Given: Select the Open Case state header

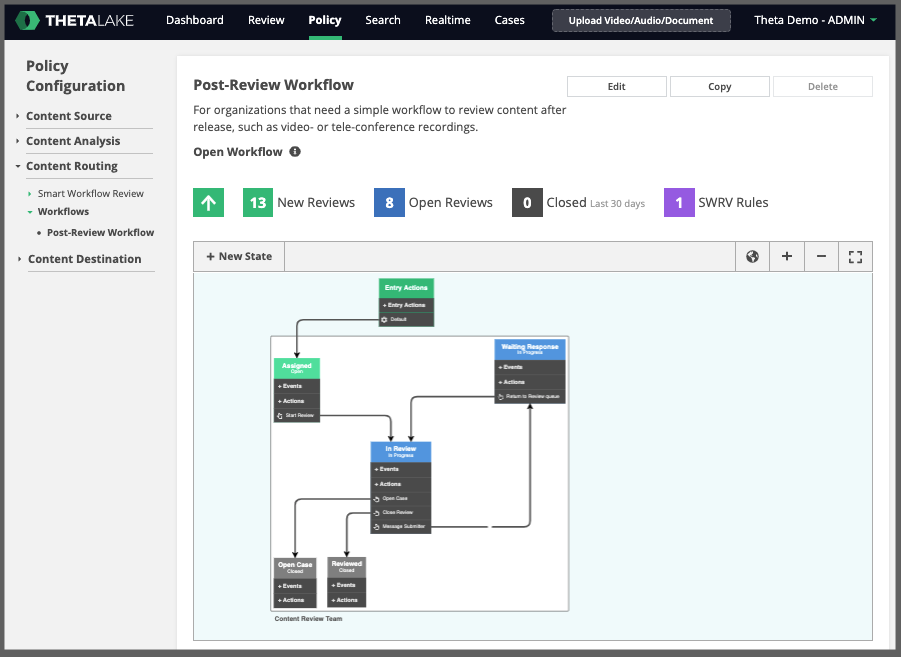Looking at the screenshot, I should 295,567.
